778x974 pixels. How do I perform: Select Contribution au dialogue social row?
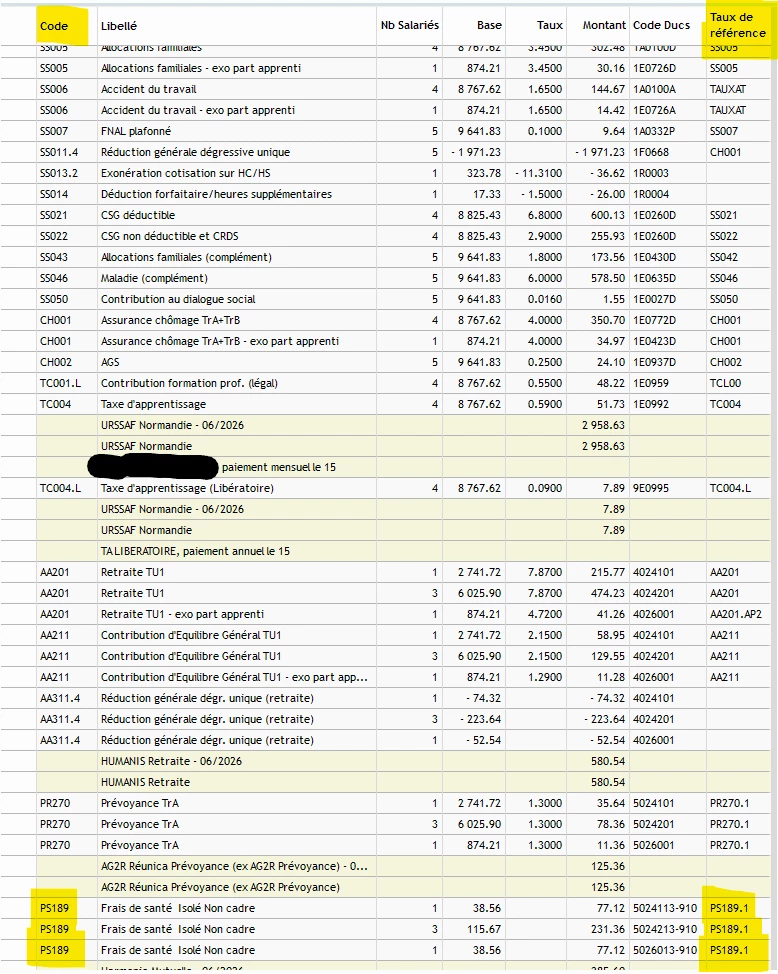pyautogui.click(x=385, y=299)
